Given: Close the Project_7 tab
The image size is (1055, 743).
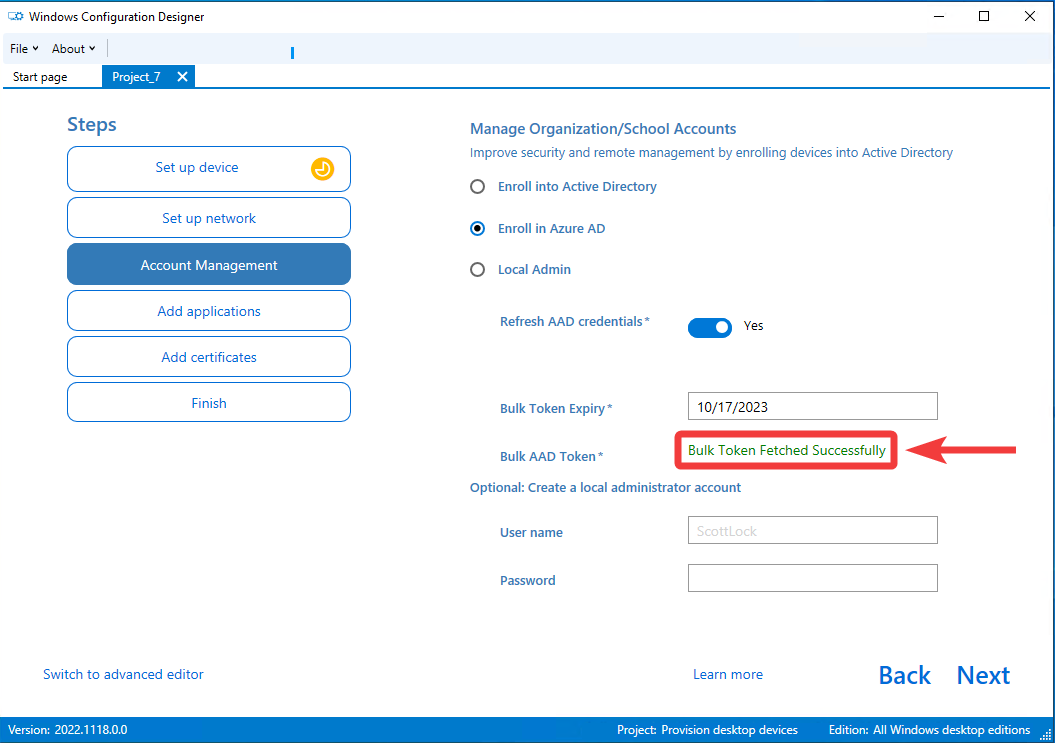Looking at the screenshot, I should coord(182,76).
